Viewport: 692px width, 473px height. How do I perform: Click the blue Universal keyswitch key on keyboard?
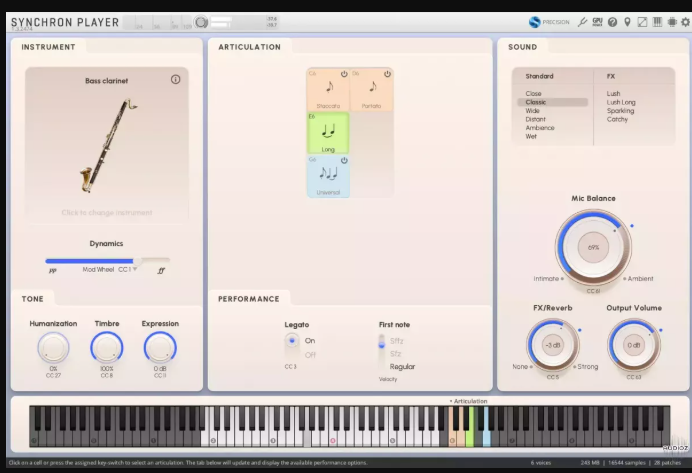point(486,427)
